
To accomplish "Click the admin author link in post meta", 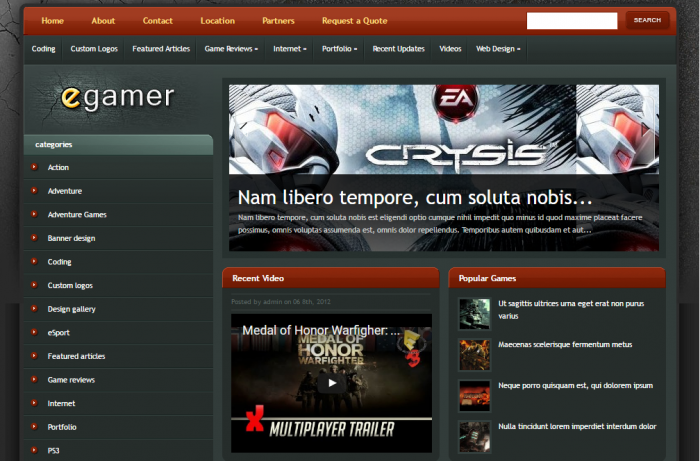I will [x=272, y=302].
